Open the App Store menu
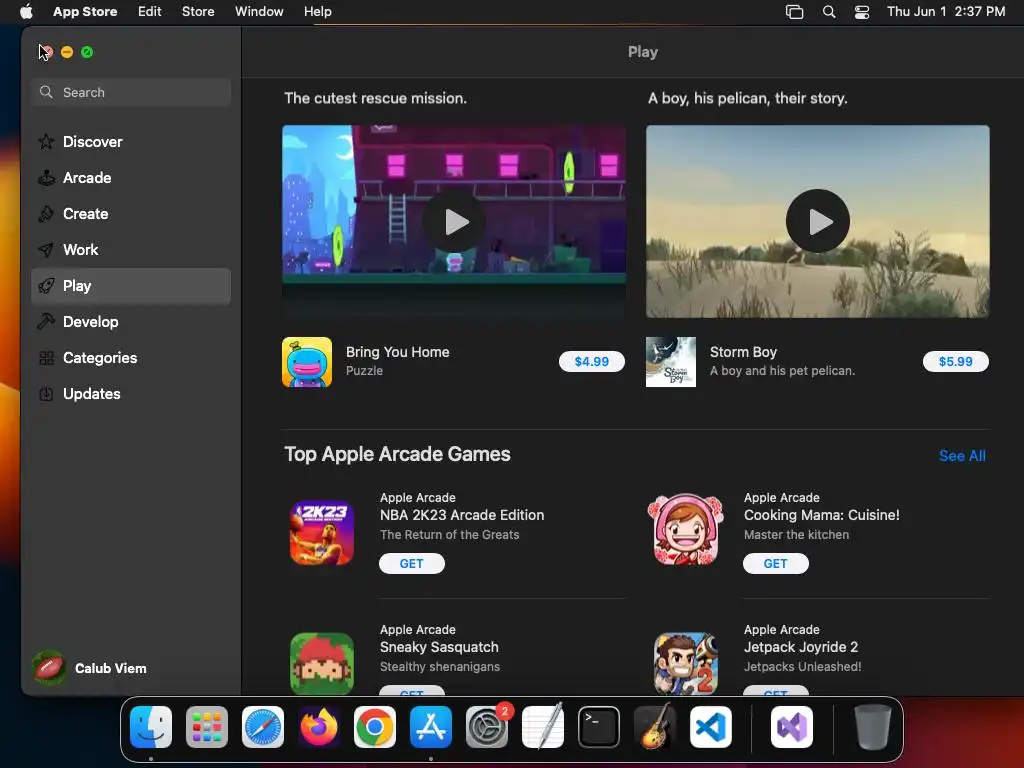Image resolution: width=1024 pixels, height=768 pixels. [x=85, y=12]
